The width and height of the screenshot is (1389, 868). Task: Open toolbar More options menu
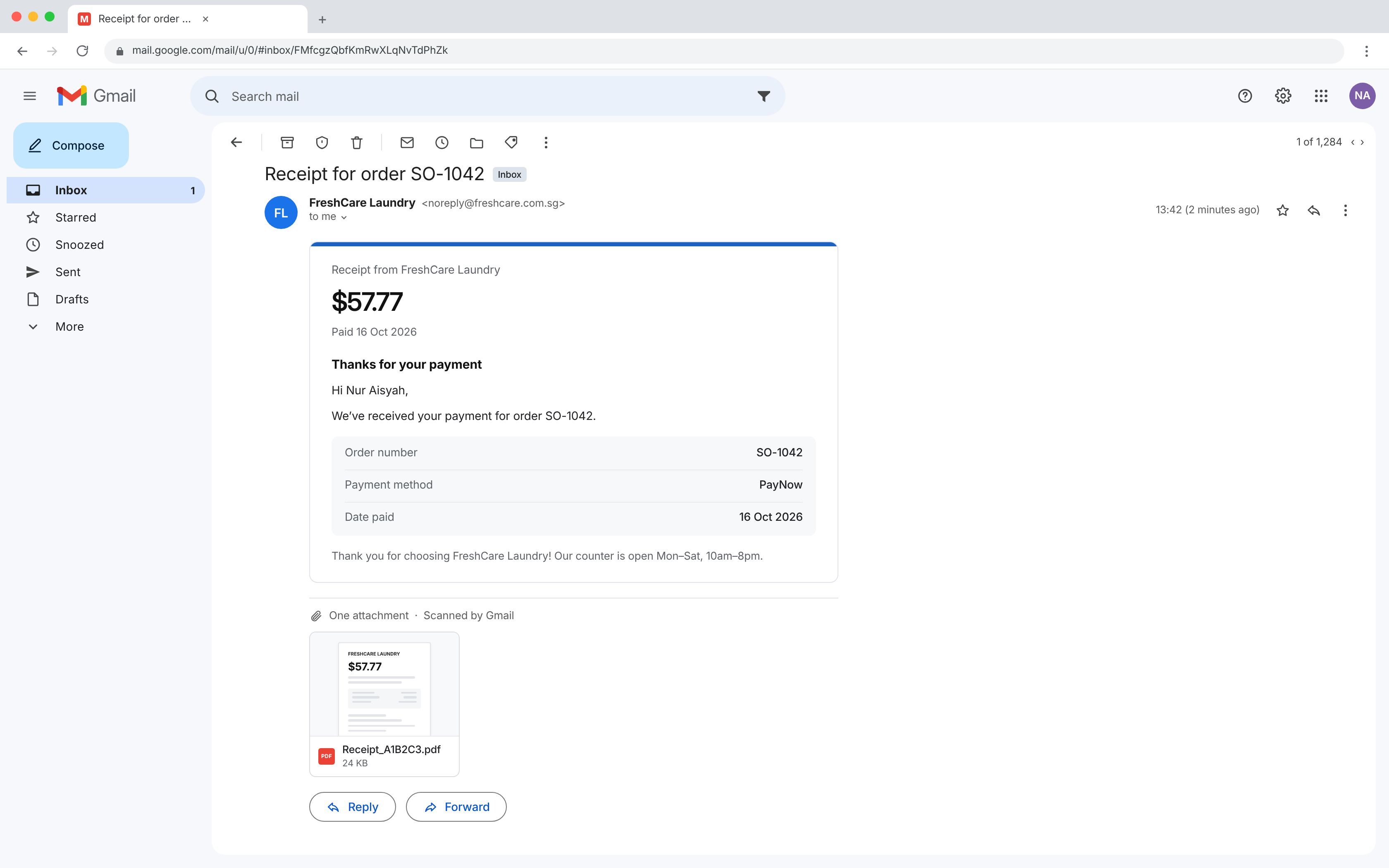click(x=546, y=142)
